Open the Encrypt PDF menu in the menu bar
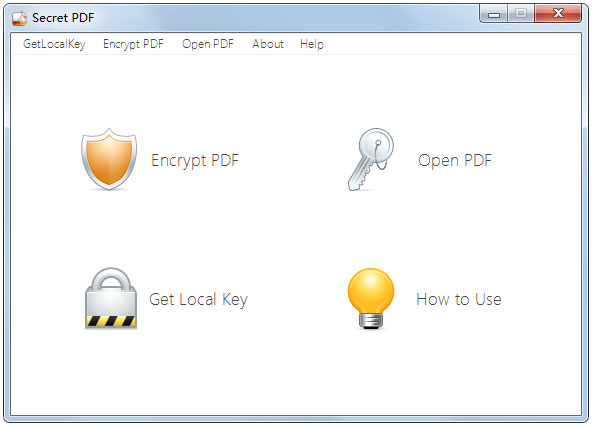The width and height of the screenshot is (592, 427). [133, 44]
